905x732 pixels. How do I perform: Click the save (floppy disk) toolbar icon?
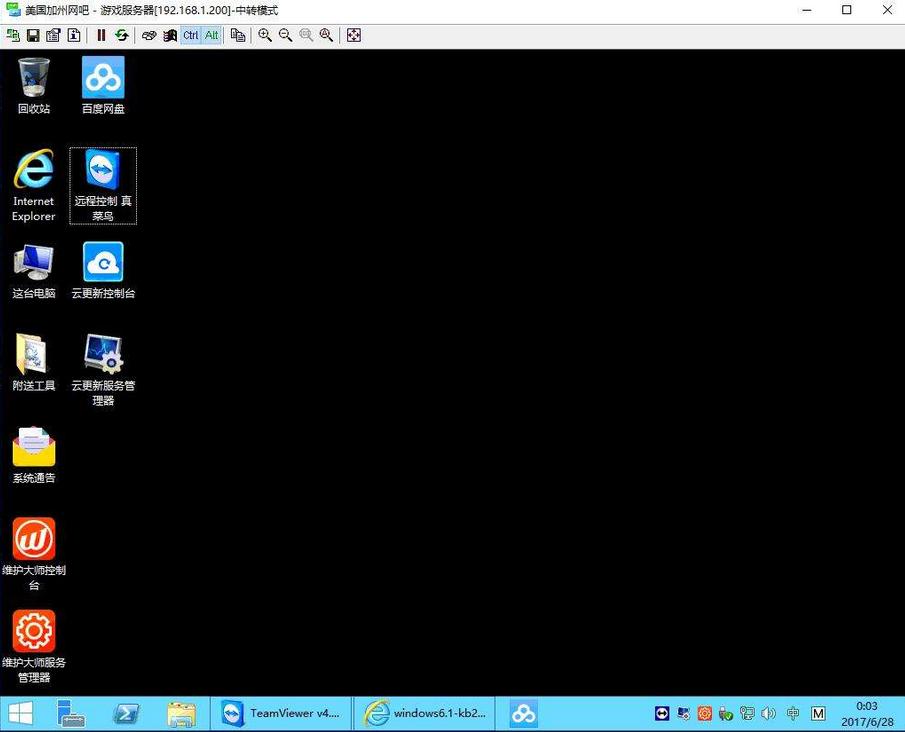pyautogui.click(x=33, y=35)
